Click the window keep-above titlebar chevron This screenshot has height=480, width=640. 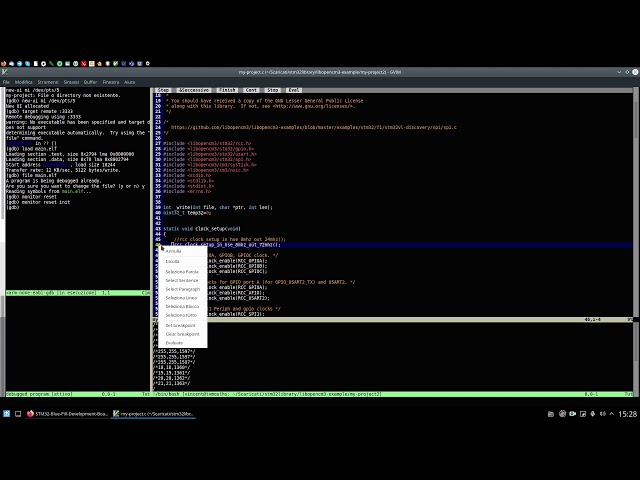tap(619, 72)
